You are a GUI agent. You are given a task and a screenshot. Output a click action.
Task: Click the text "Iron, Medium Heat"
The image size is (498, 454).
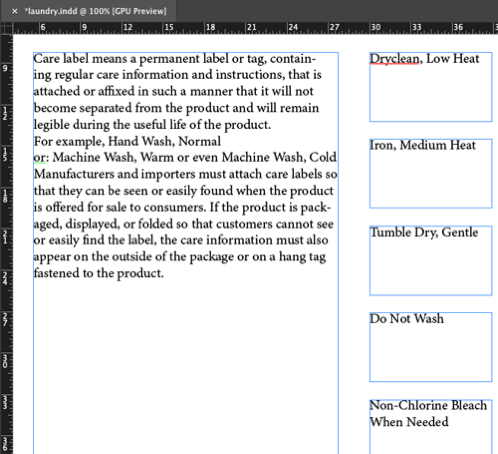click(x=423, y=145)
